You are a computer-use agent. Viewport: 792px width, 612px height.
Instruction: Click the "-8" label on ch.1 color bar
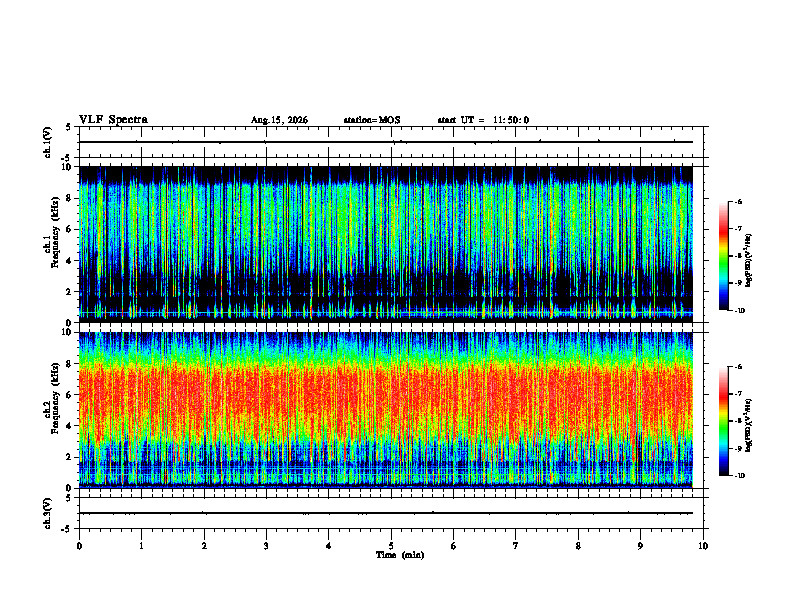tap(738, 256)
